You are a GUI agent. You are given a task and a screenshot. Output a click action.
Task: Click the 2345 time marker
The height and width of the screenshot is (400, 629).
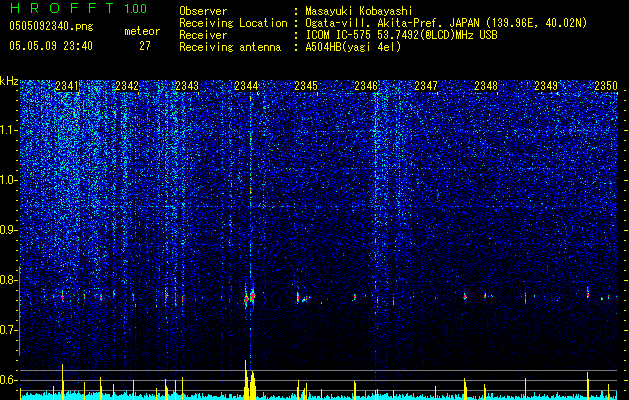pos(306,86)
